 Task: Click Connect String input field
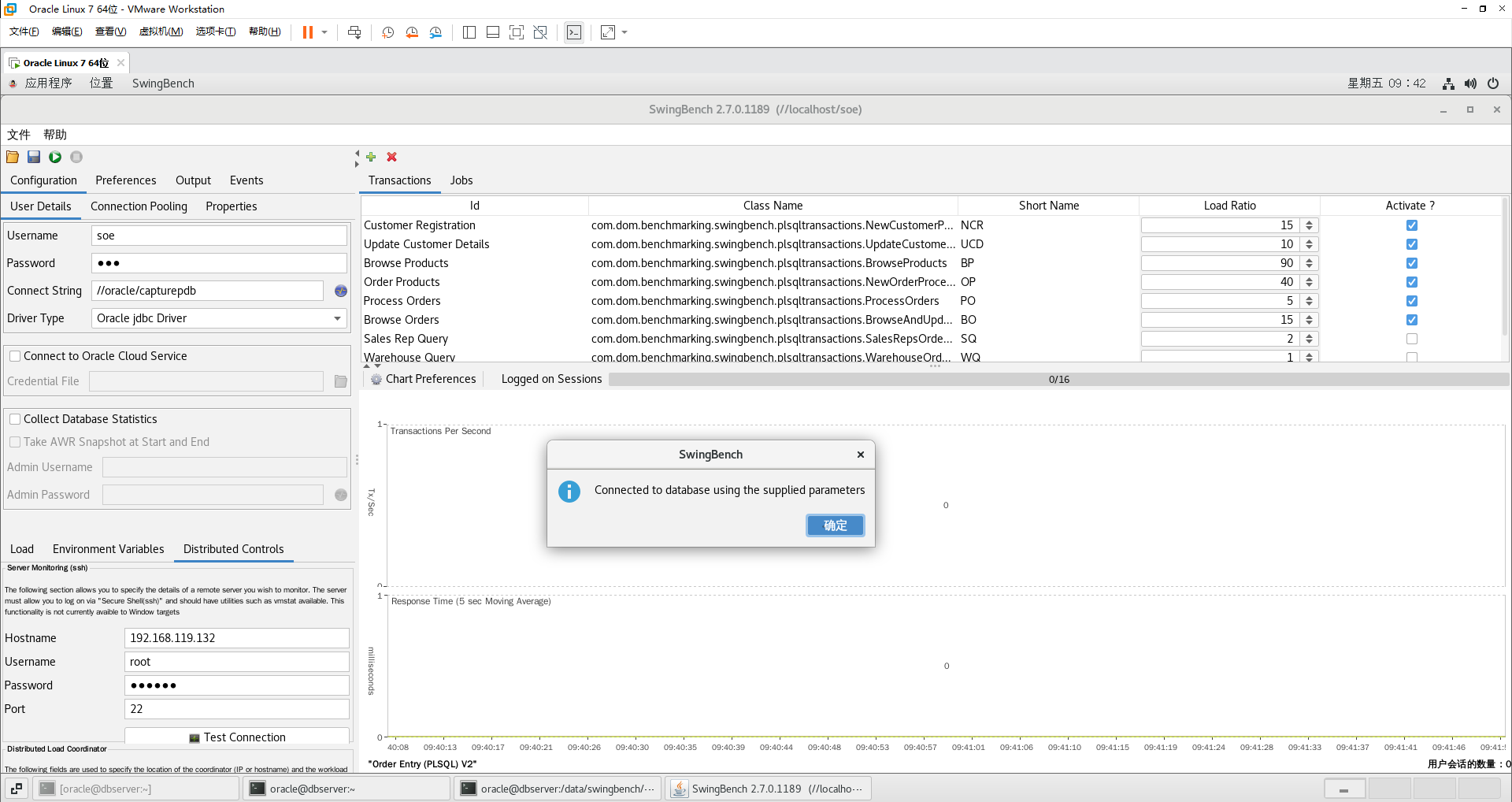pyautogui.click(x=207, y=291)
